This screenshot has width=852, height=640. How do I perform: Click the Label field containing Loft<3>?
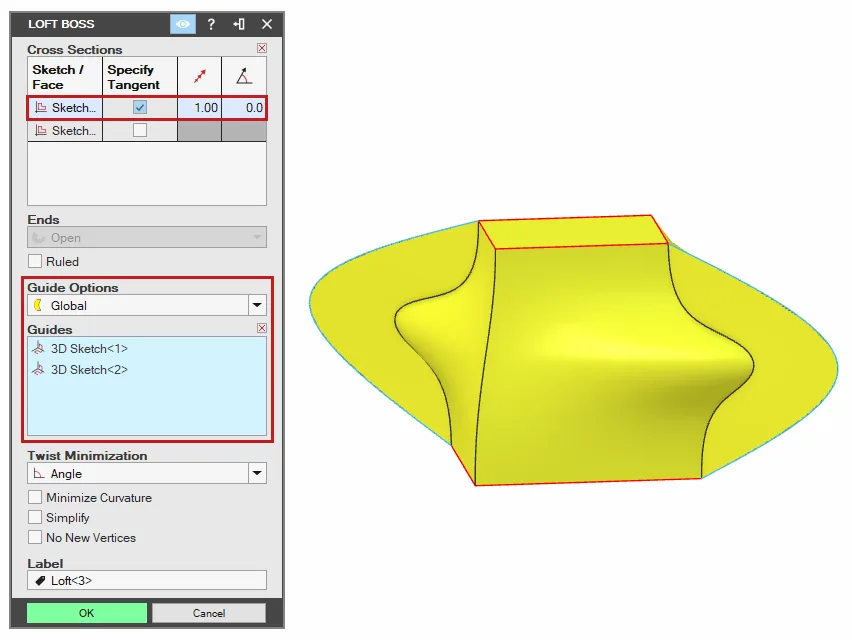(x=147, y=580)
